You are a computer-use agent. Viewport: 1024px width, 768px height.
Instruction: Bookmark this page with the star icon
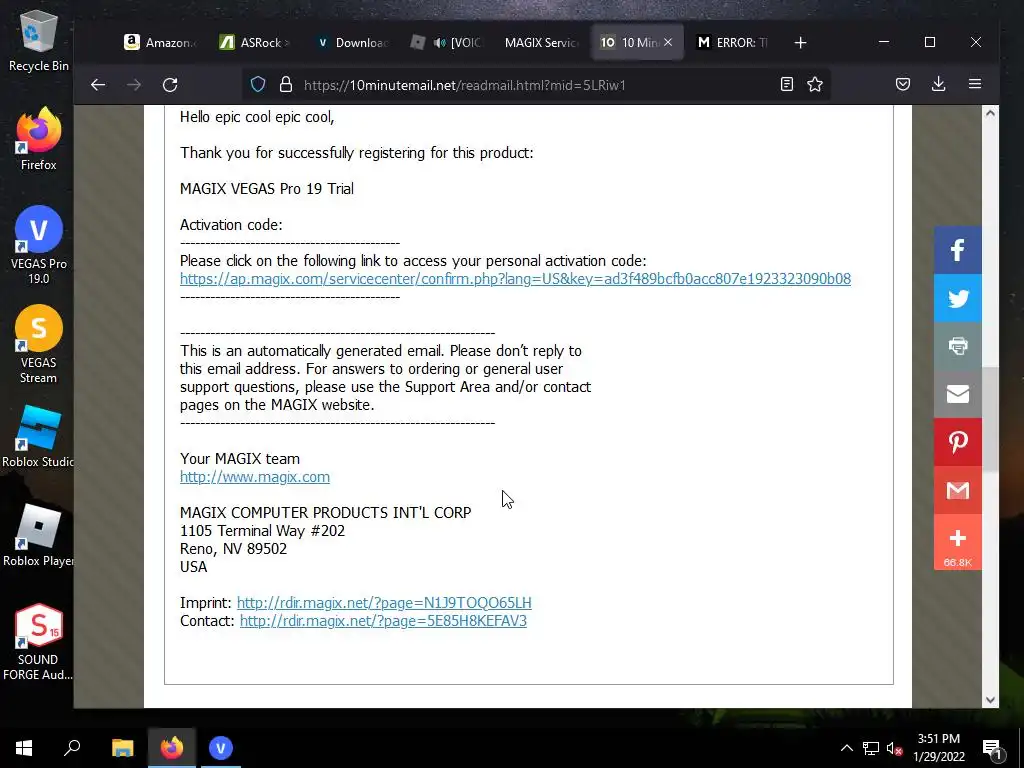point(814,84)
